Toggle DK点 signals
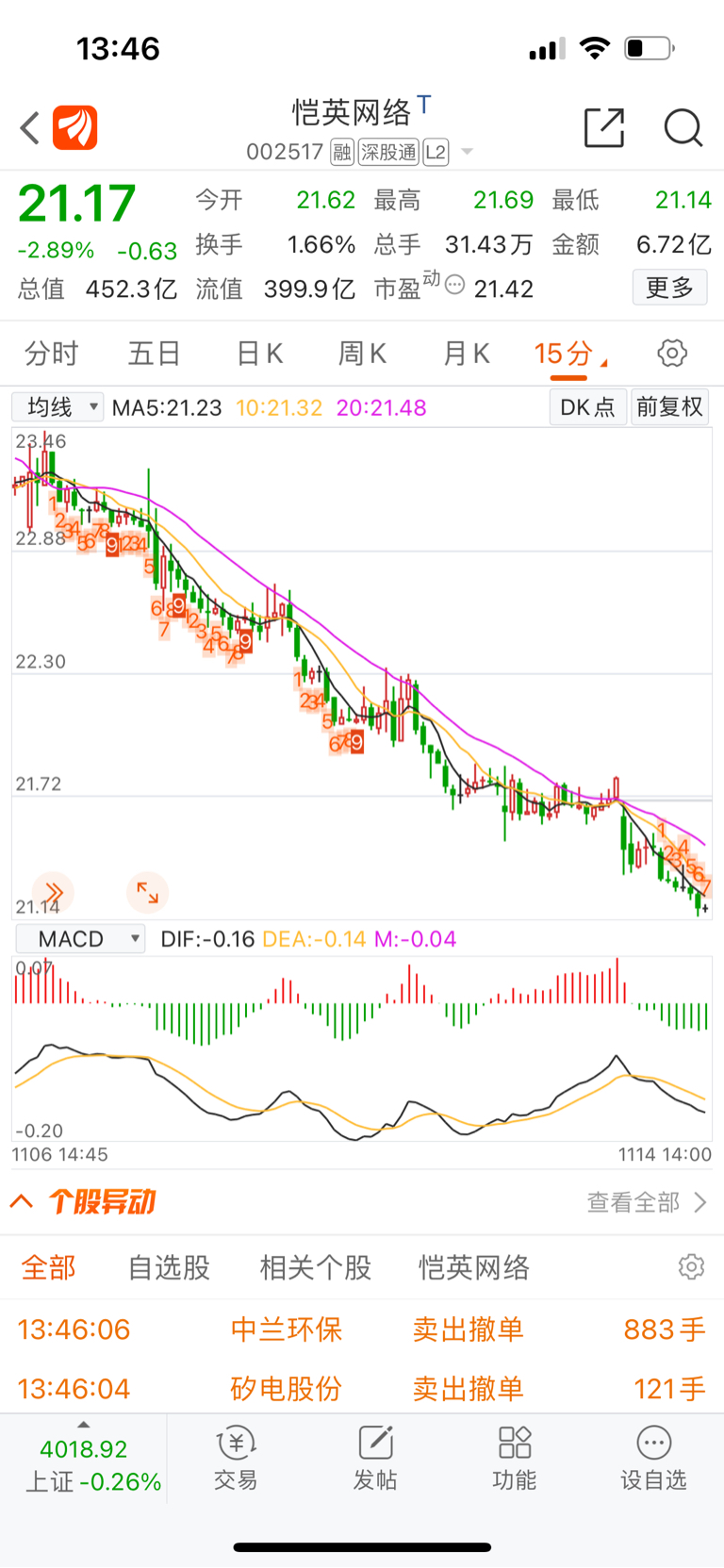The image size is (724, 1568). [x=587, y=407]
